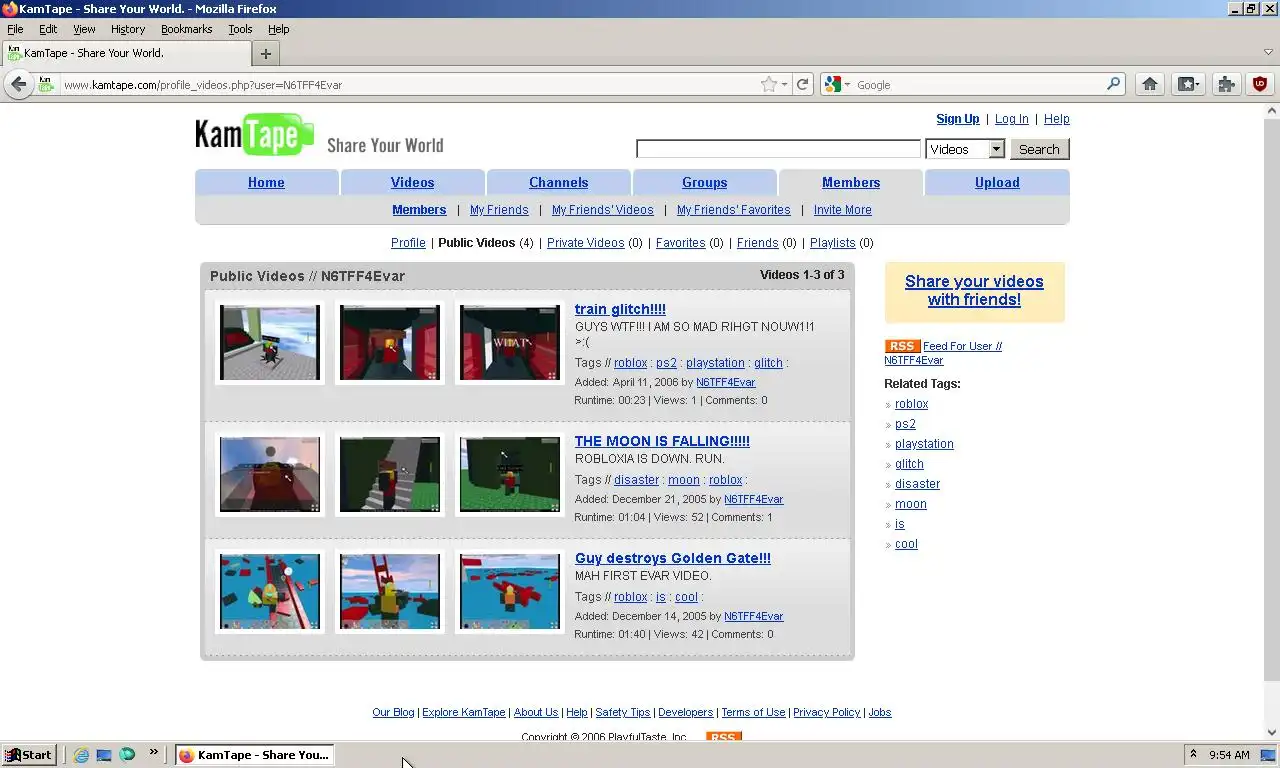Click the playstation related tag
Image resolution: width=1280 pixels, height=768 pixels.
pyautogui.click(x=924, y=444)
